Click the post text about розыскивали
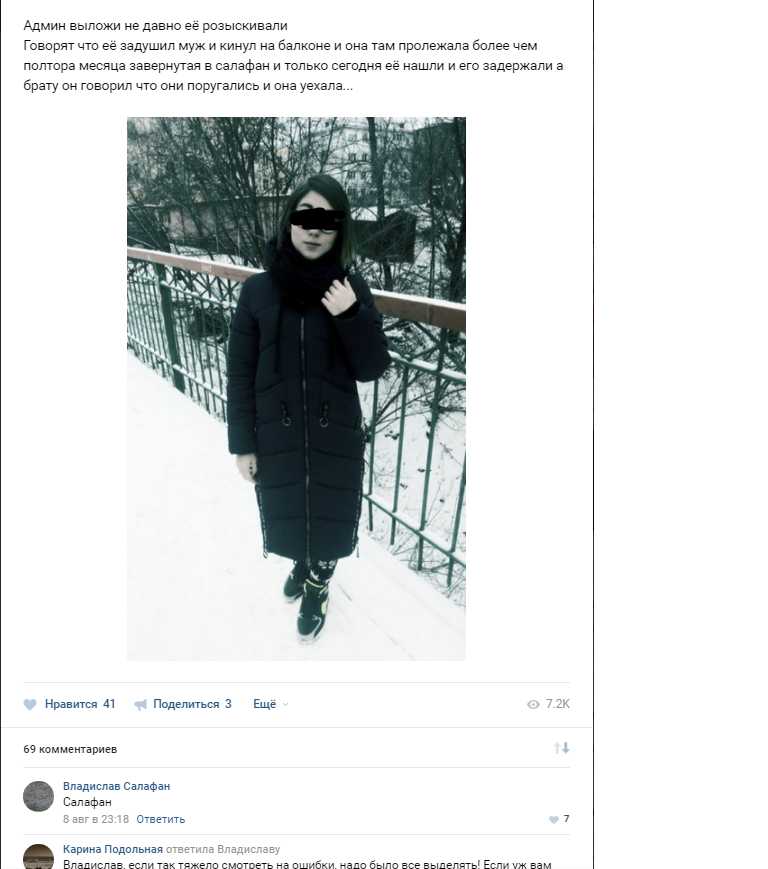The height and width of the screenshot is (869, 768). [x=293, y=55]
